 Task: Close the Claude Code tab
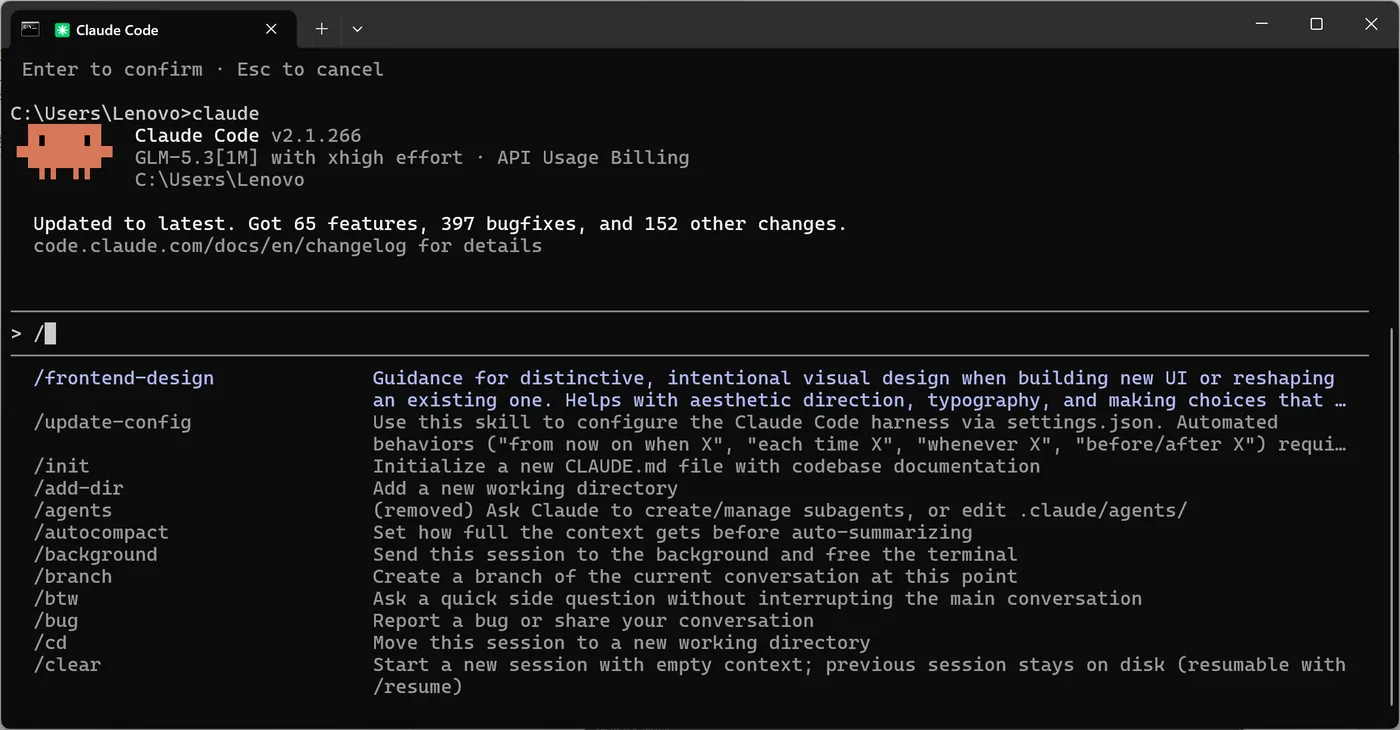point(271,30)
